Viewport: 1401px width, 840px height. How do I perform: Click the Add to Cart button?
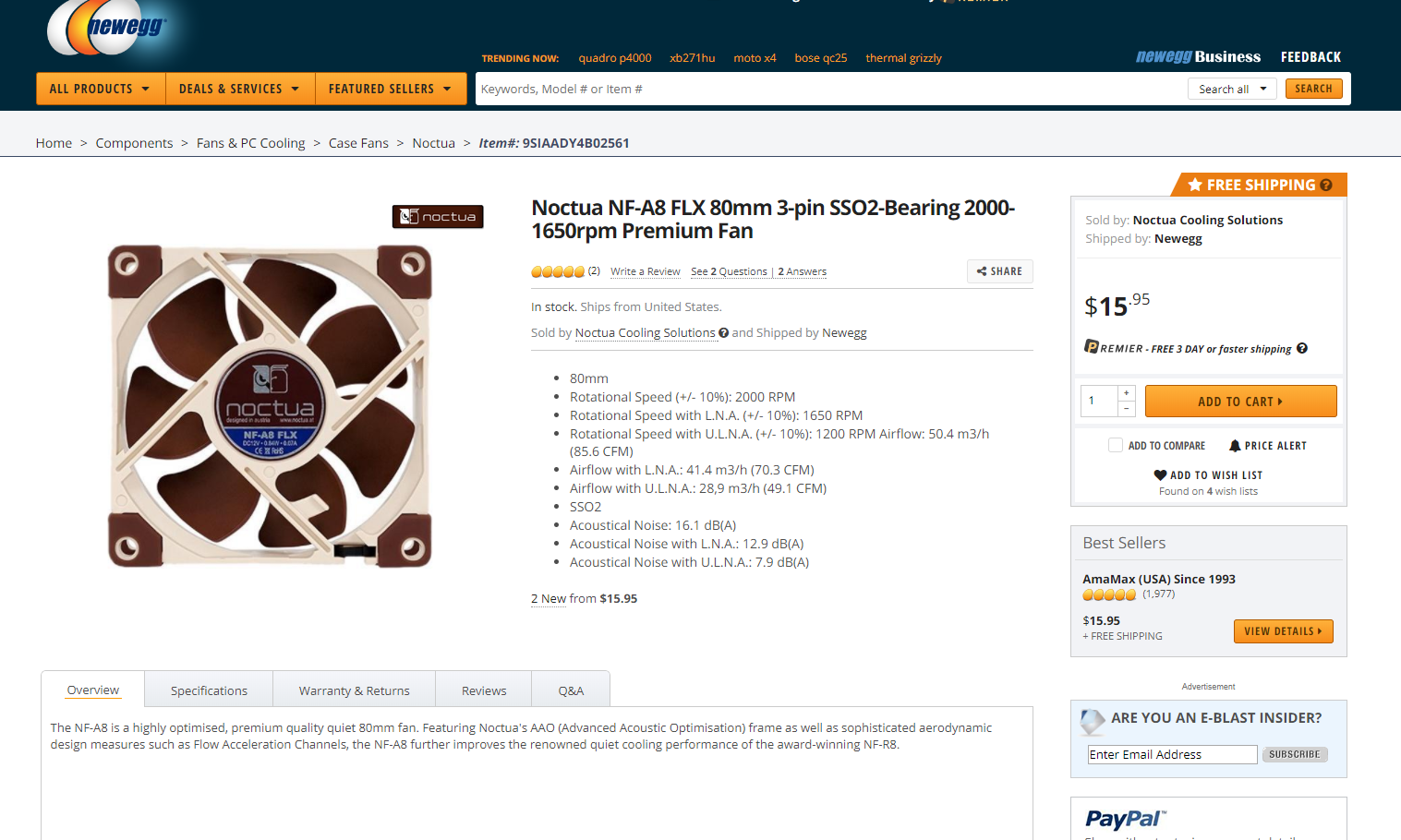pos(1240,402)
